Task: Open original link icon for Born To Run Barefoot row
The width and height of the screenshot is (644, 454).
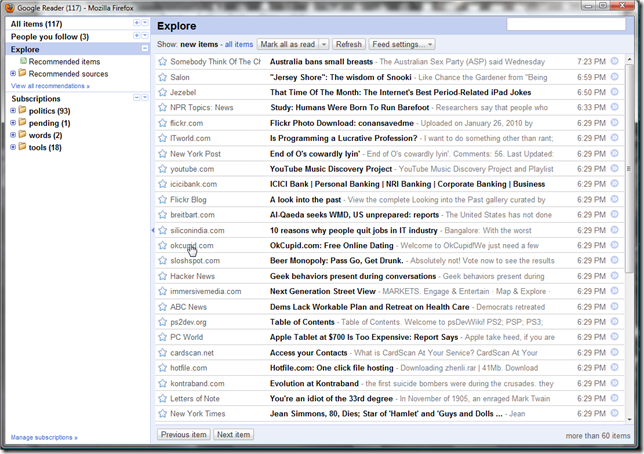Action: [614, 107]
